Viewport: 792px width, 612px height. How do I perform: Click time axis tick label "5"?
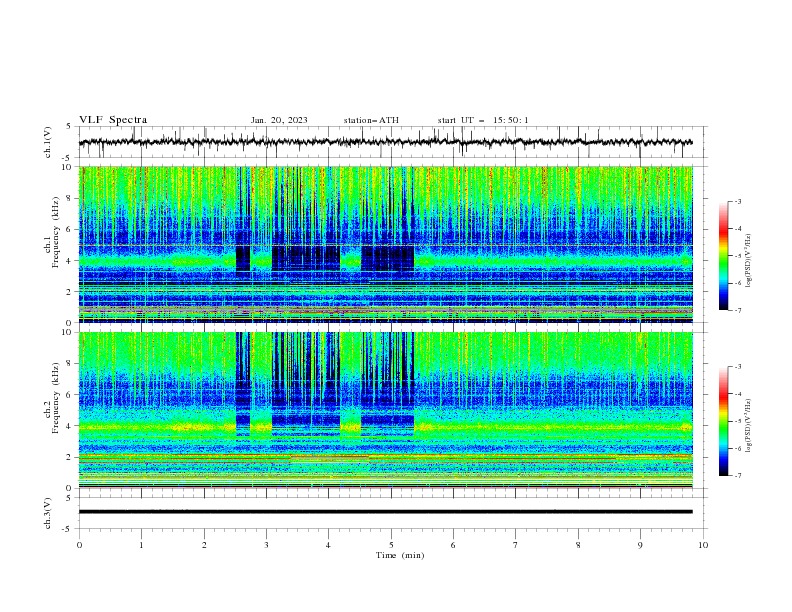click(x=391, y=545)
